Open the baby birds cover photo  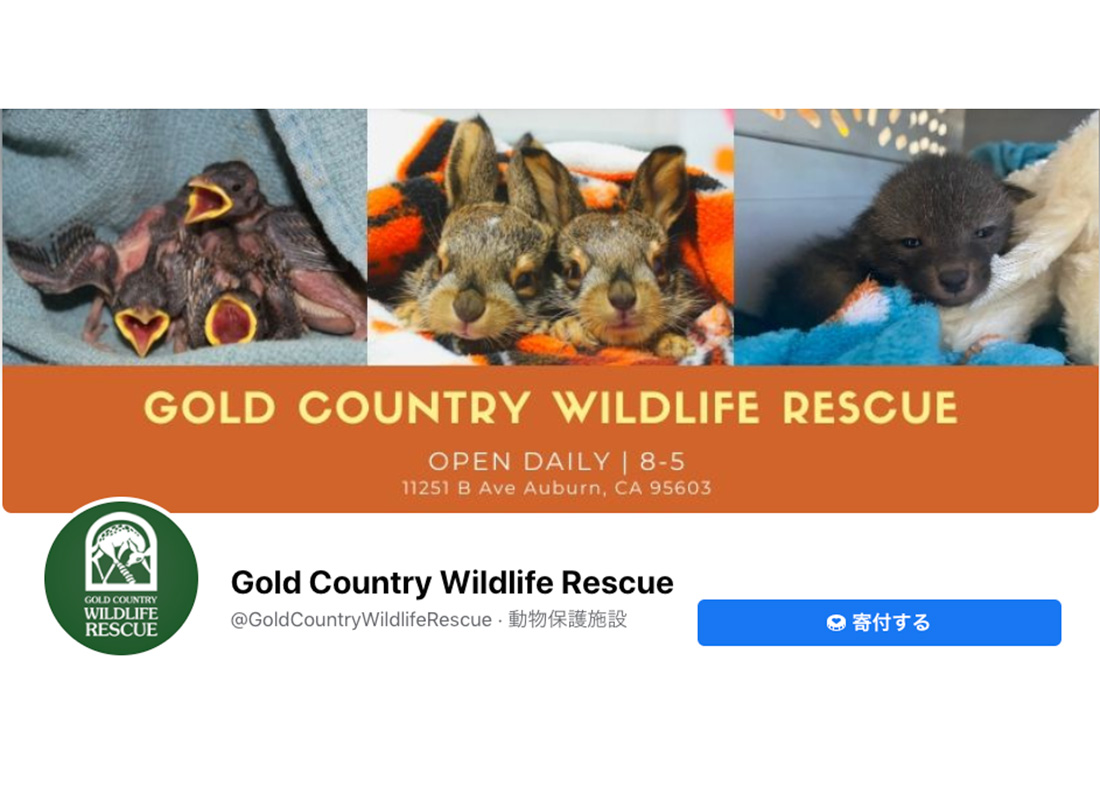[185, 237]
